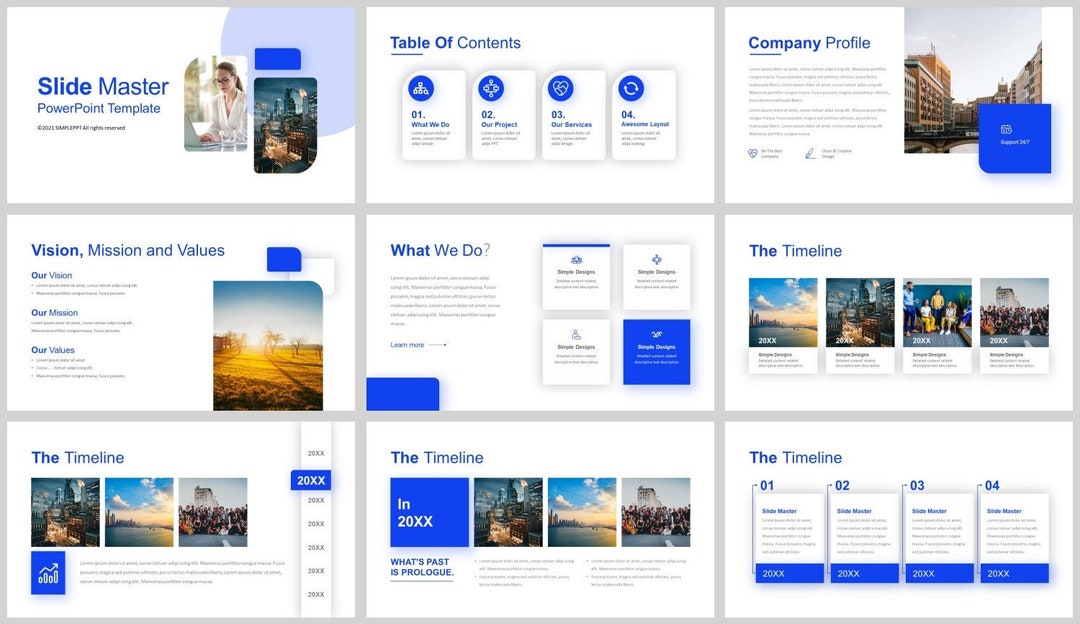This screenshot has height=624, width=1080.
Task: Click the 01. What We Do label
Action: (x=430, y=119)
